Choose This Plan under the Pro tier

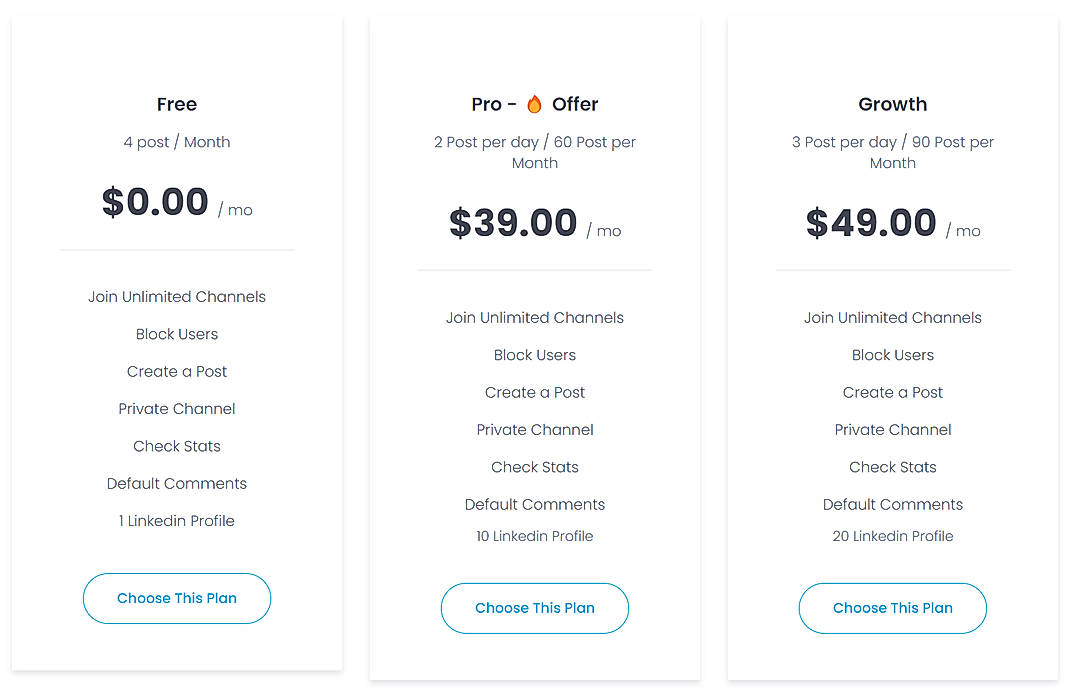[534, 608]
